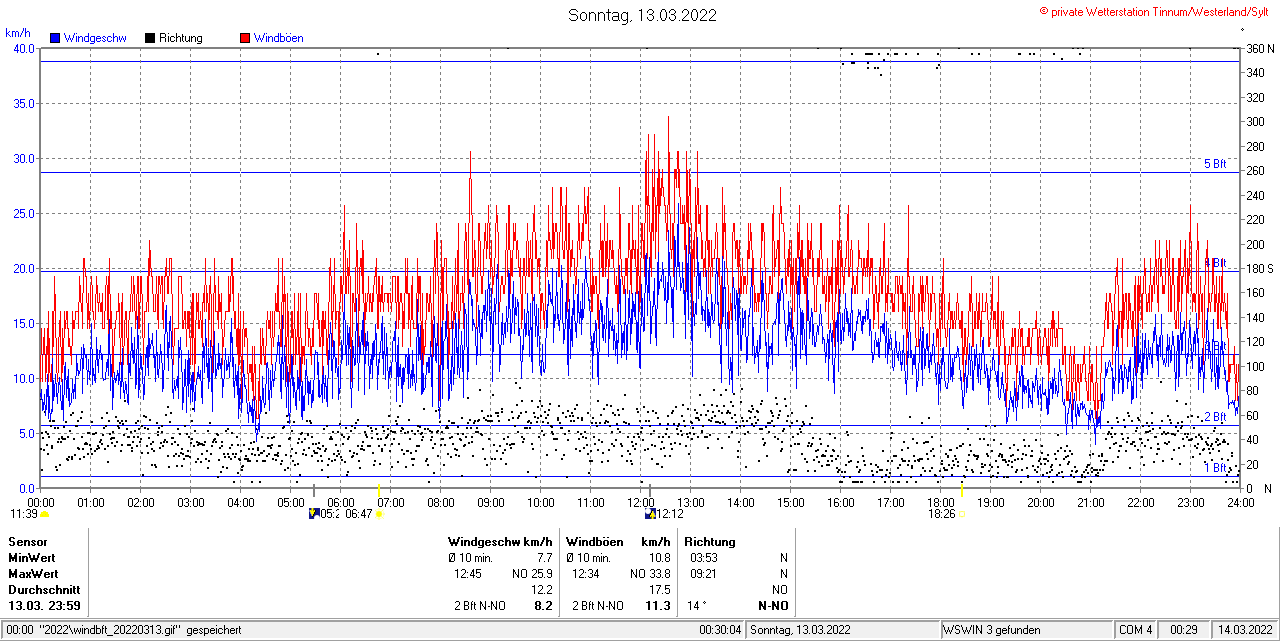This screenshot has width=1280, height=641.
Task: Click the Windgeschw km/h column header
Action: (500, 542)
